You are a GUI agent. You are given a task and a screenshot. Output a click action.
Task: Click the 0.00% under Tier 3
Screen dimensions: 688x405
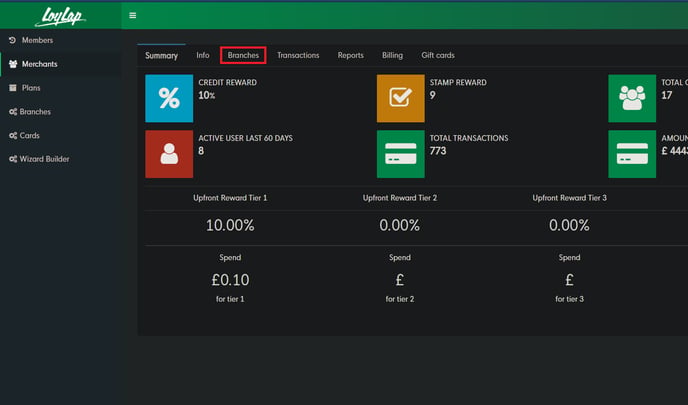[570, 226]
